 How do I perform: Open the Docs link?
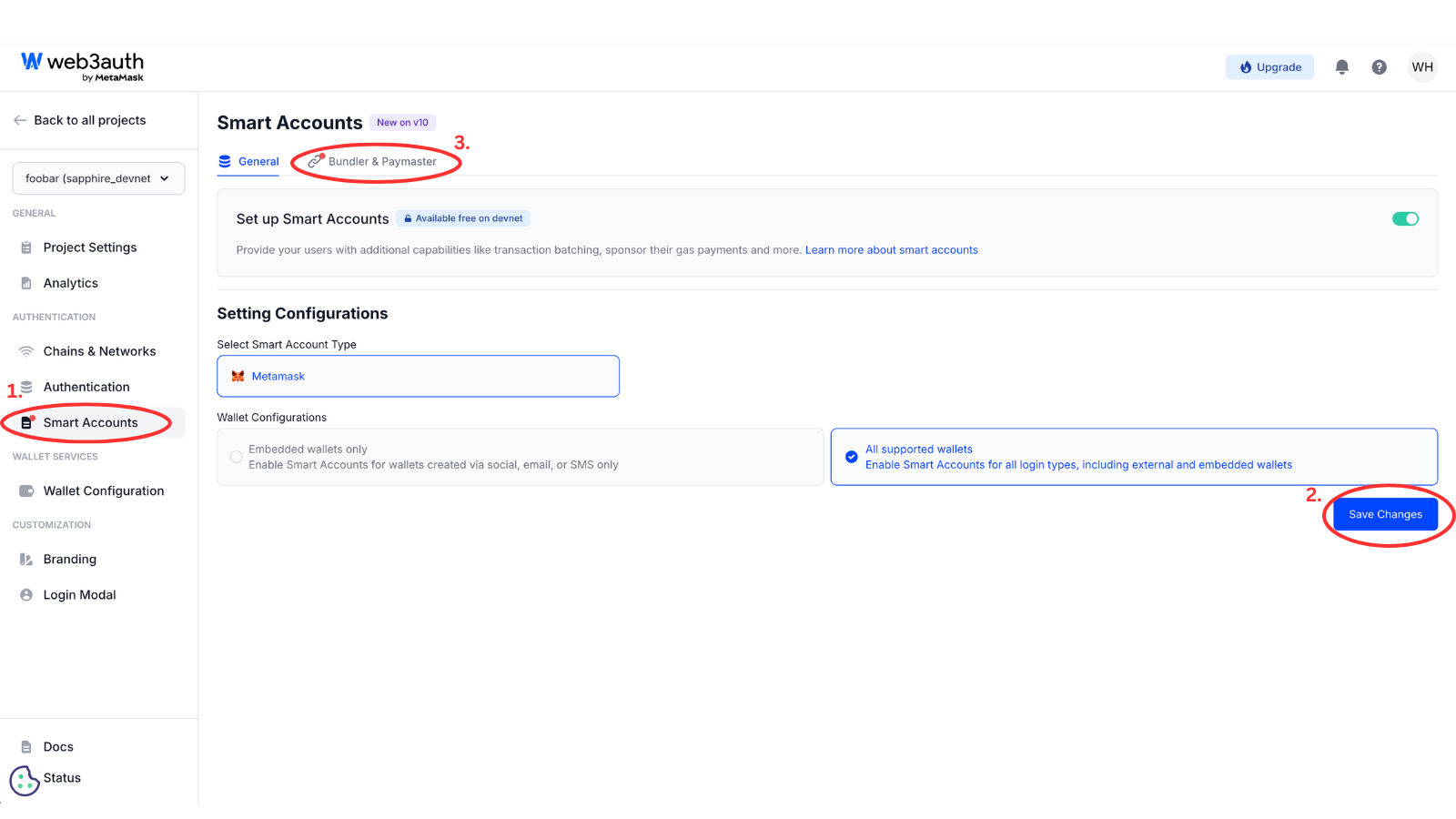click(x=58, y=747)
